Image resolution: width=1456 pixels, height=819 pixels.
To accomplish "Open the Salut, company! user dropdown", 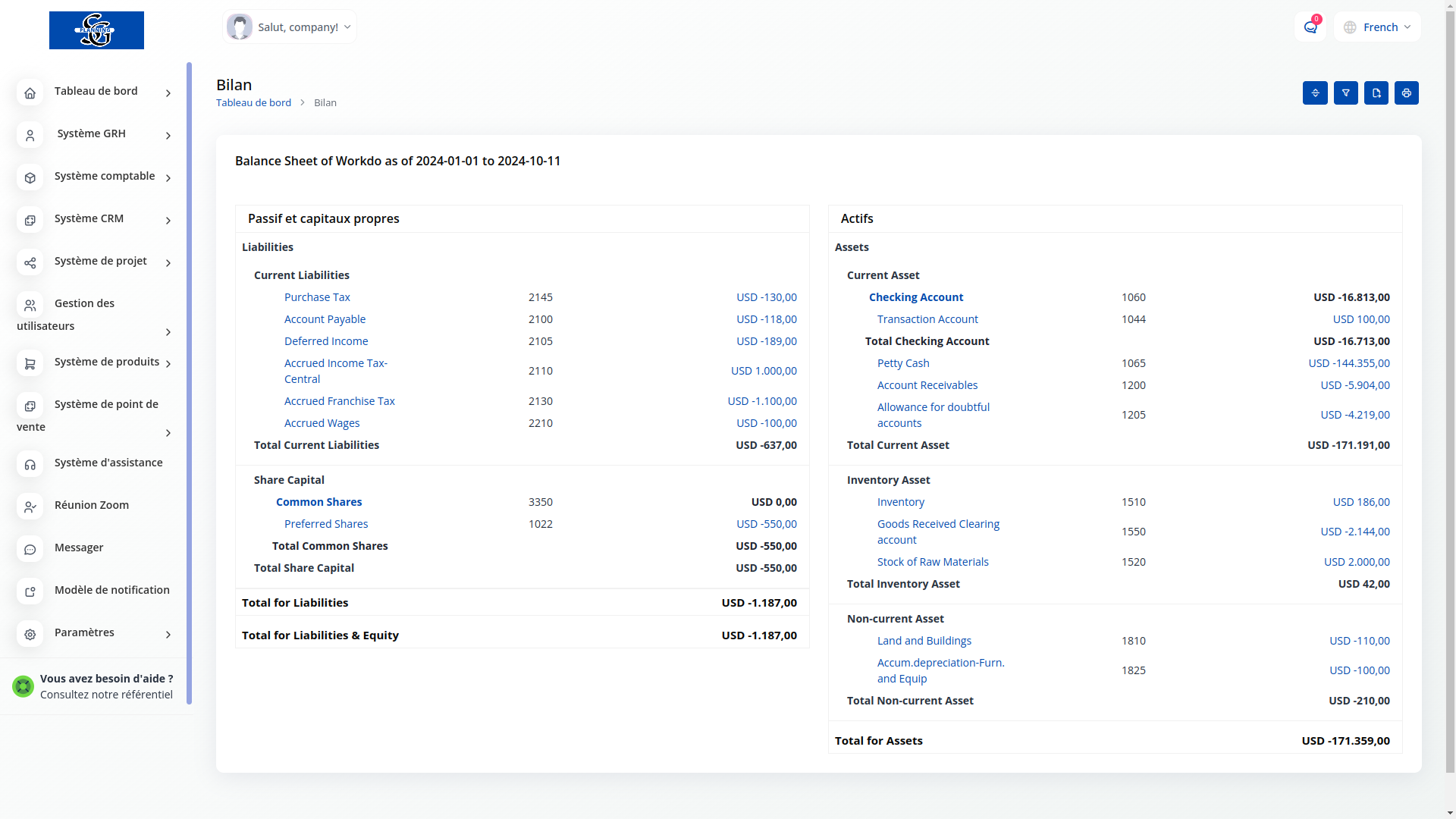I will (x=290, y=27).
